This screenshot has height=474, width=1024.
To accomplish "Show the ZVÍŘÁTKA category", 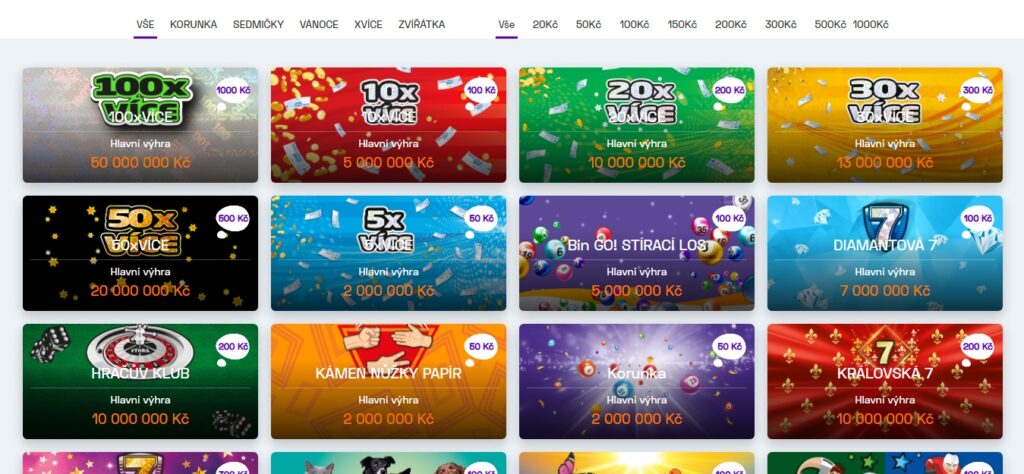I will (421, 25).
